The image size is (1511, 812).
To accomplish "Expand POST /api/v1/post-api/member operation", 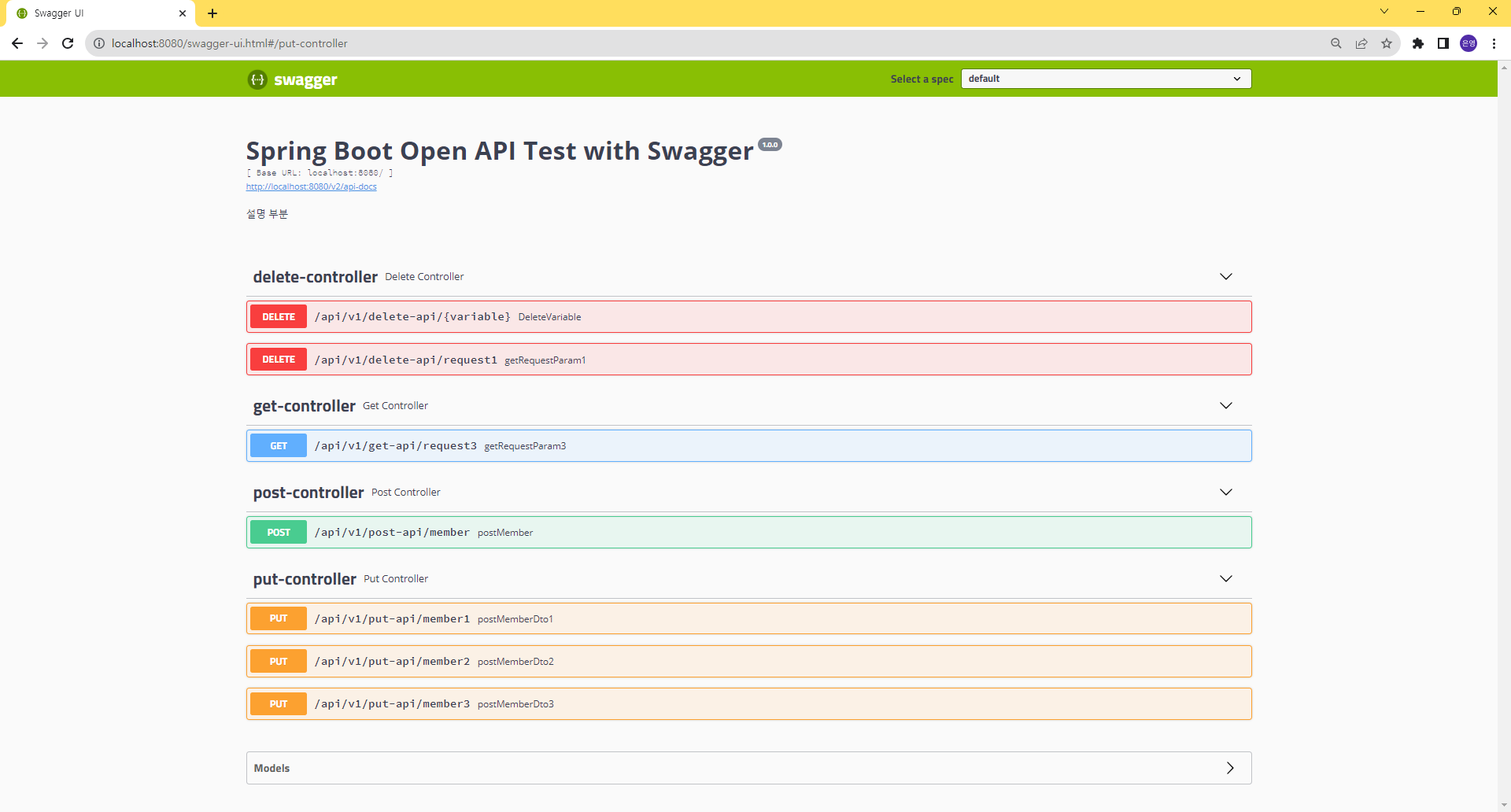I will coord(748,532).
